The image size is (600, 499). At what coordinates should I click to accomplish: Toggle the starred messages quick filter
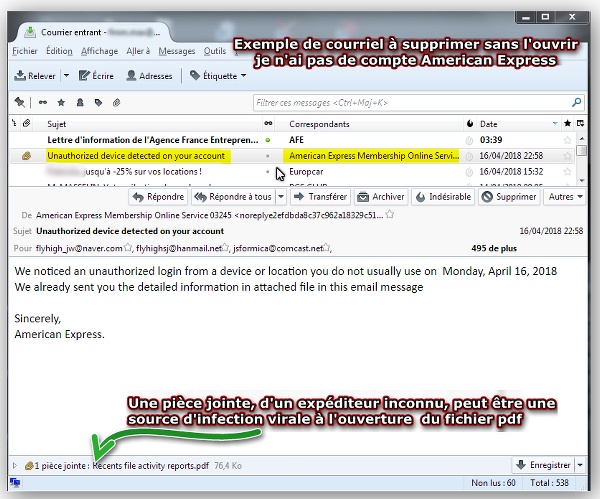(61, 102)
